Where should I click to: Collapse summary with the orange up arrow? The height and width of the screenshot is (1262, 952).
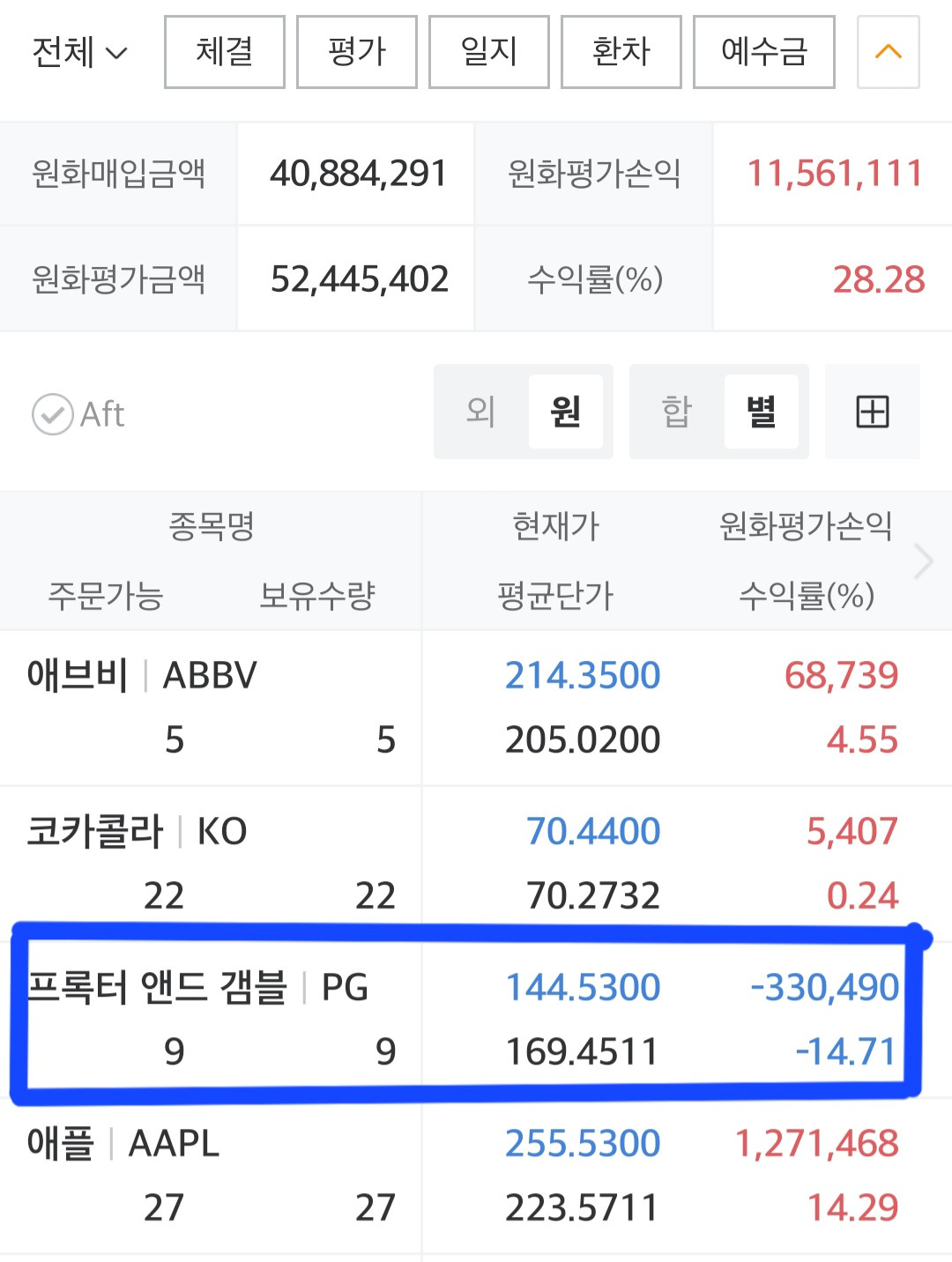click(x=889, y=52)
